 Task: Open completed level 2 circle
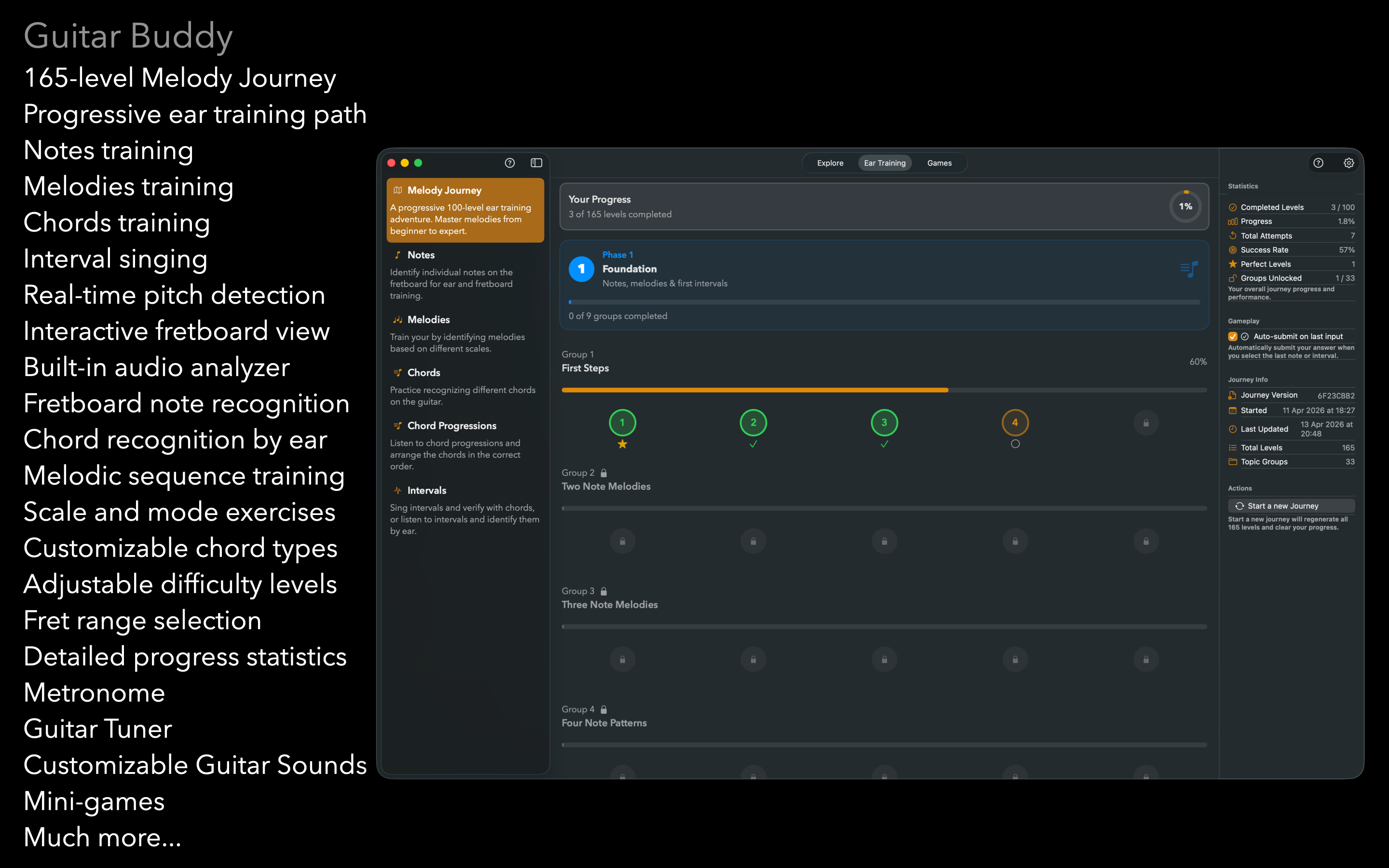click(x=753, y=423)
